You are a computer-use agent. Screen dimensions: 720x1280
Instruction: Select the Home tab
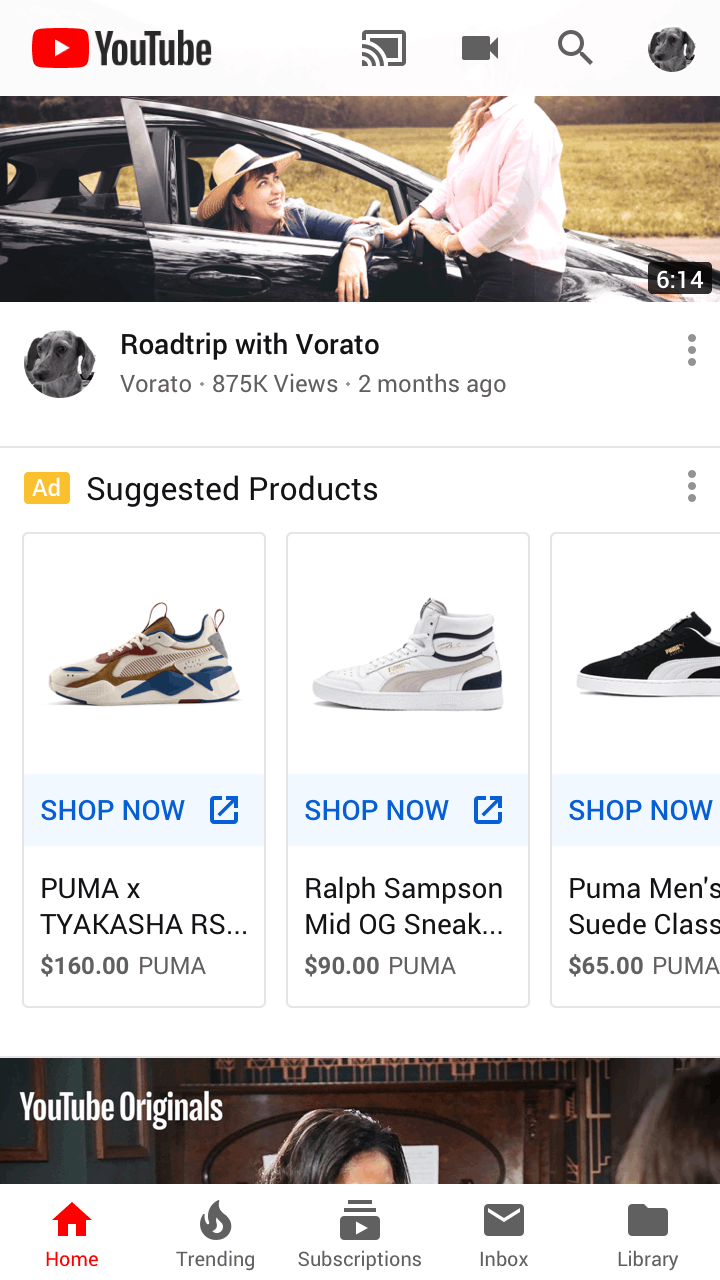pyautogui.click(x=72, y=1234)
